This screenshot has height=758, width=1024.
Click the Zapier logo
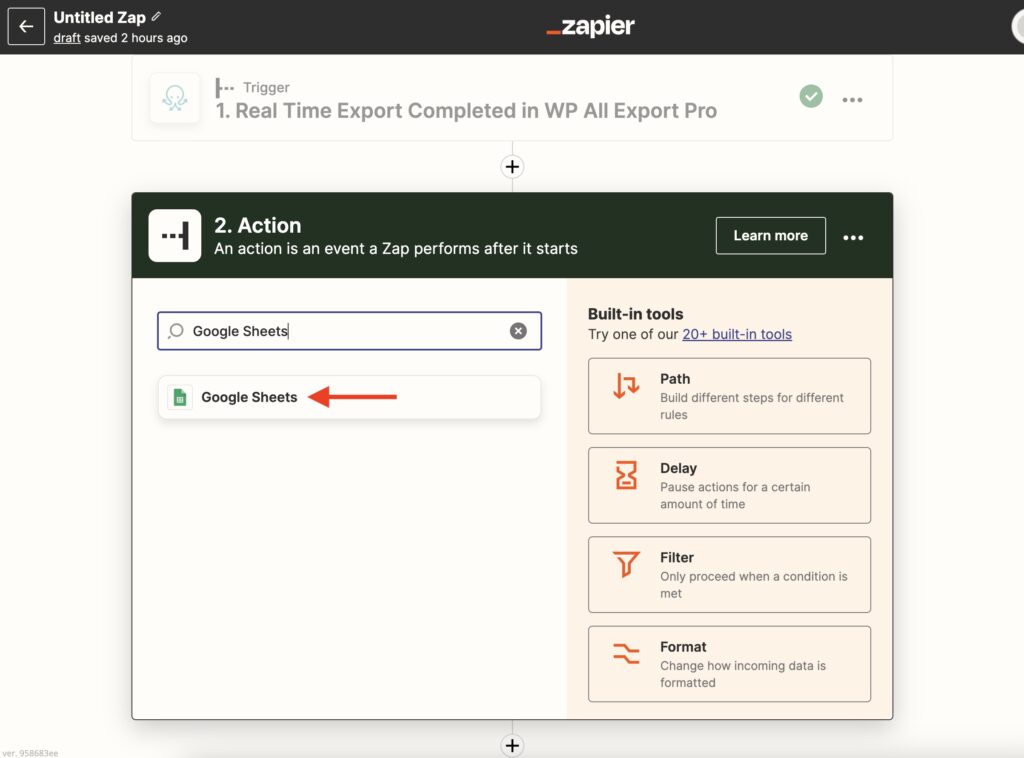pyautogui.click(x=590, y=26)
